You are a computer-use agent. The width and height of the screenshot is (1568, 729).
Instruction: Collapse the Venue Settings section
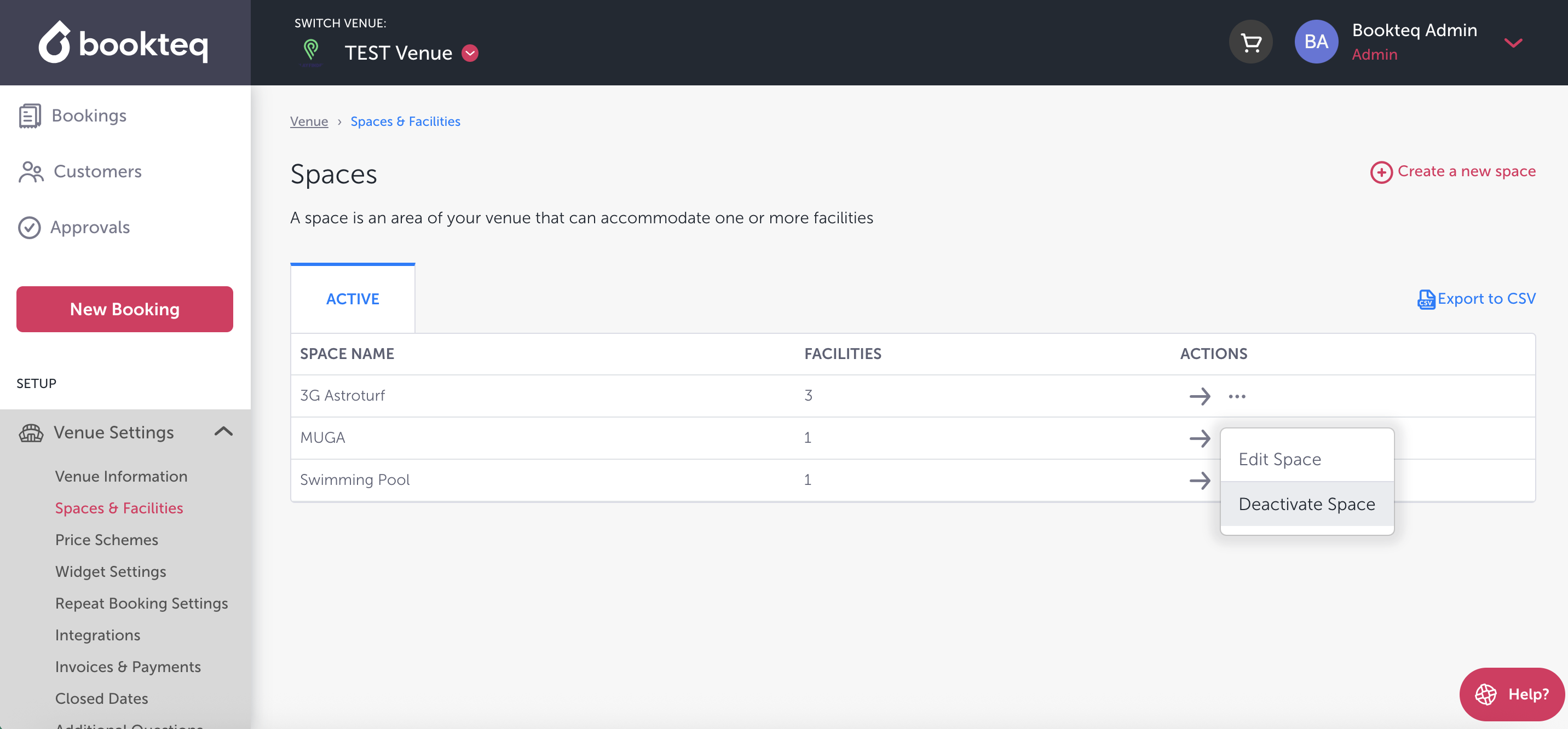(223, 431)
